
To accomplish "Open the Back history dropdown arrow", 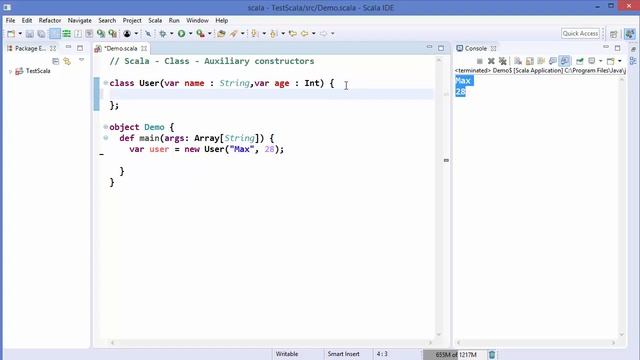I will coord(313,34).
